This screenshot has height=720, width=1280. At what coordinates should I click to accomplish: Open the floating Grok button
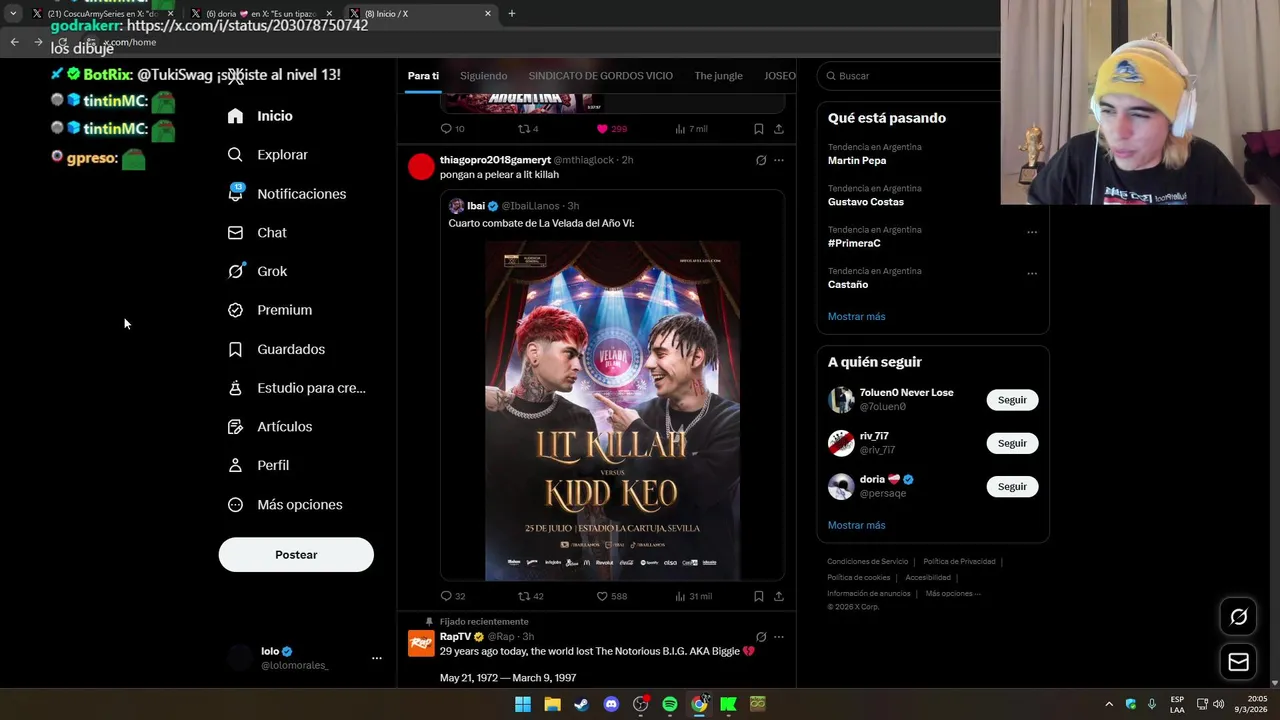(1238, 617)
